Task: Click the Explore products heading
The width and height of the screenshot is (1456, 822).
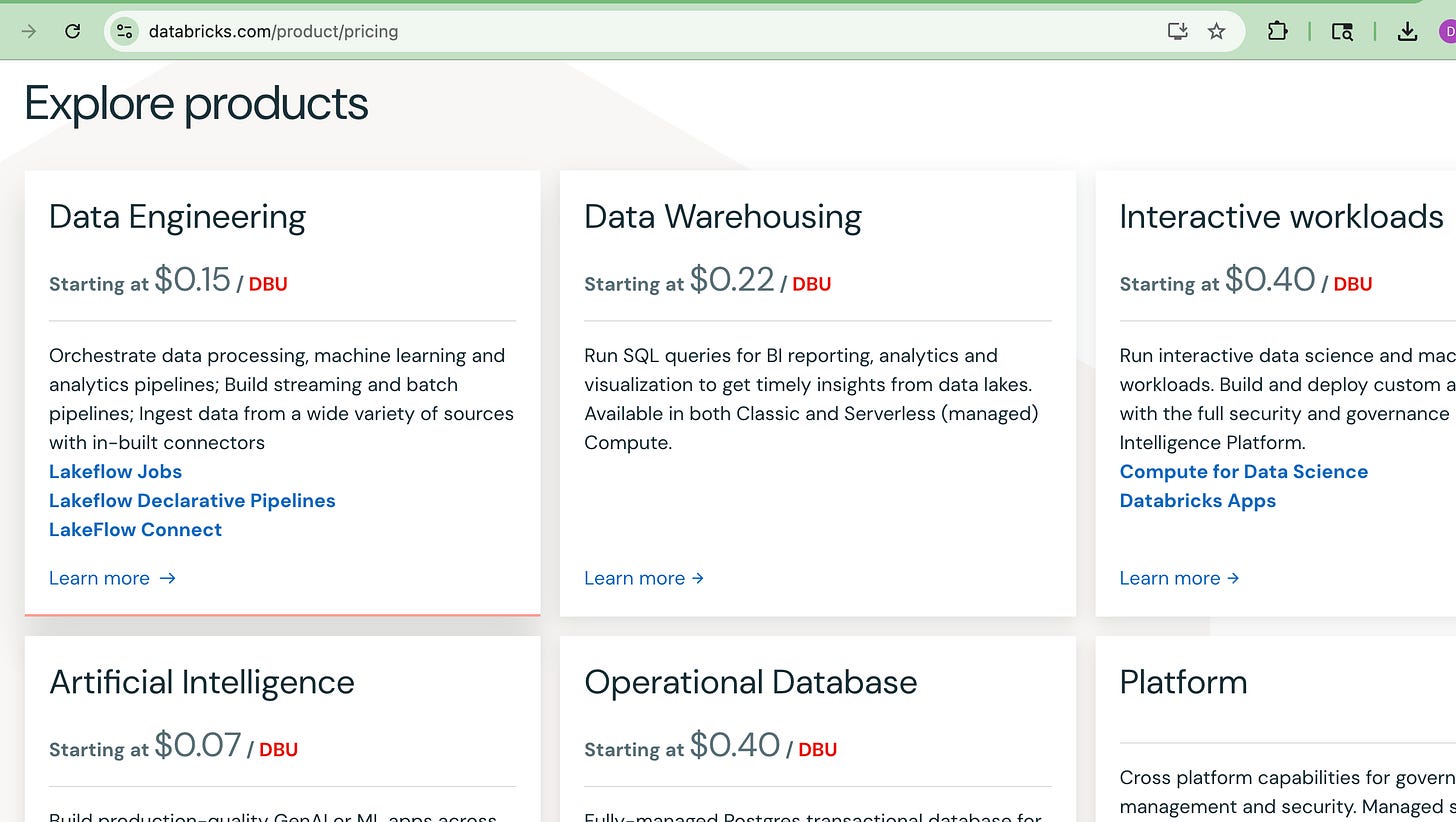Action: (x=196, y=103)
